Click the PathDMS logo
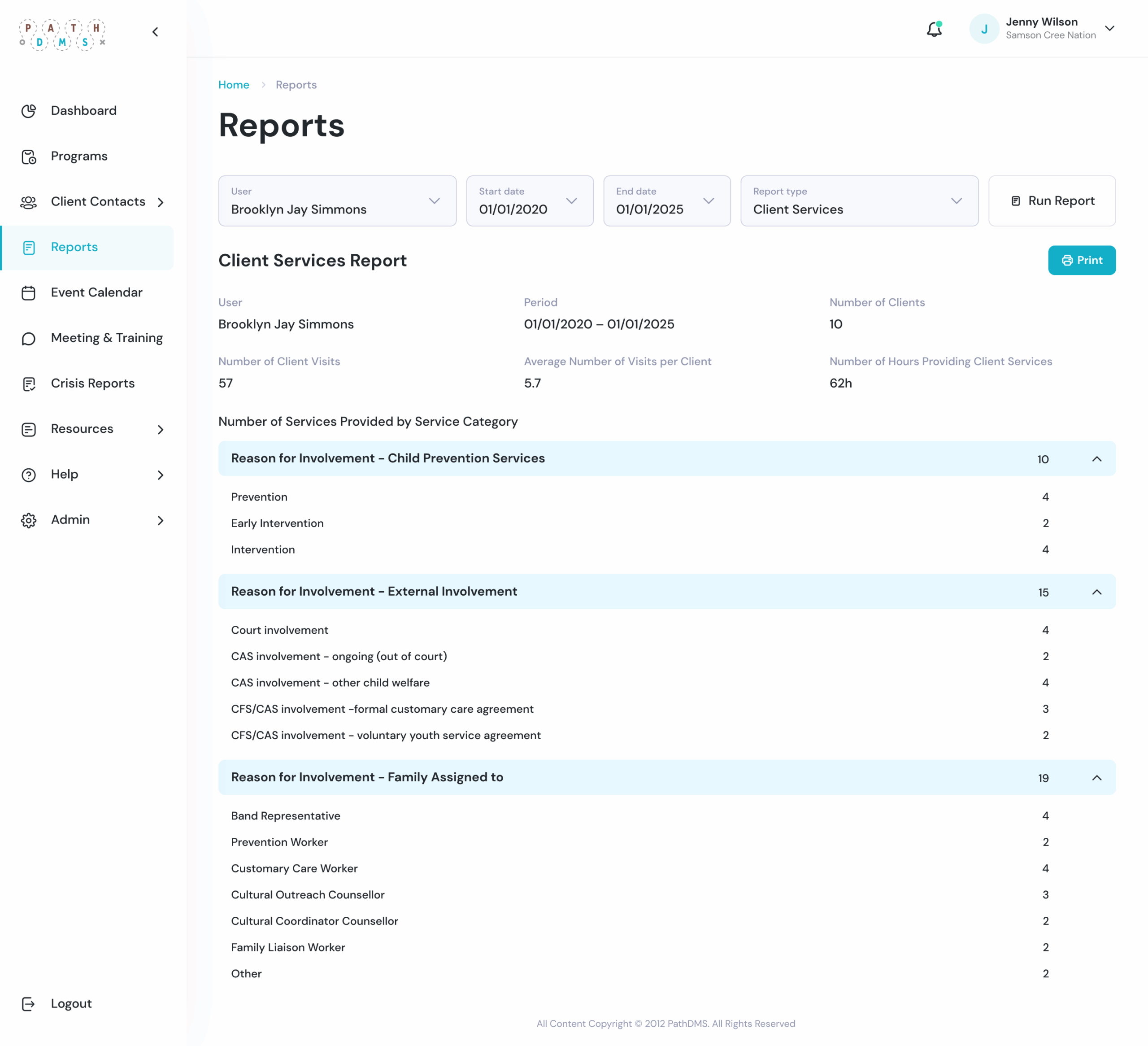 [63, 35]
